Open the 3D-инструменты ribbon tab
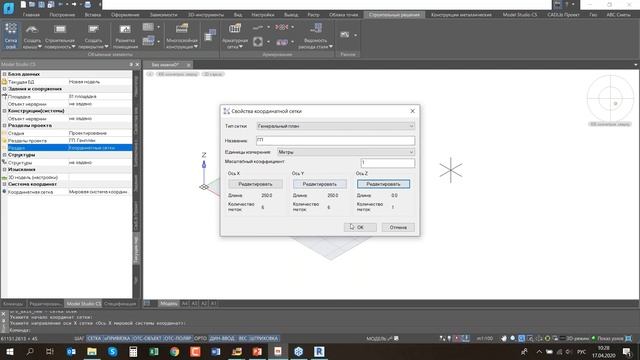Viewport: 640px width, 360px height. click(x=206, y=15)
